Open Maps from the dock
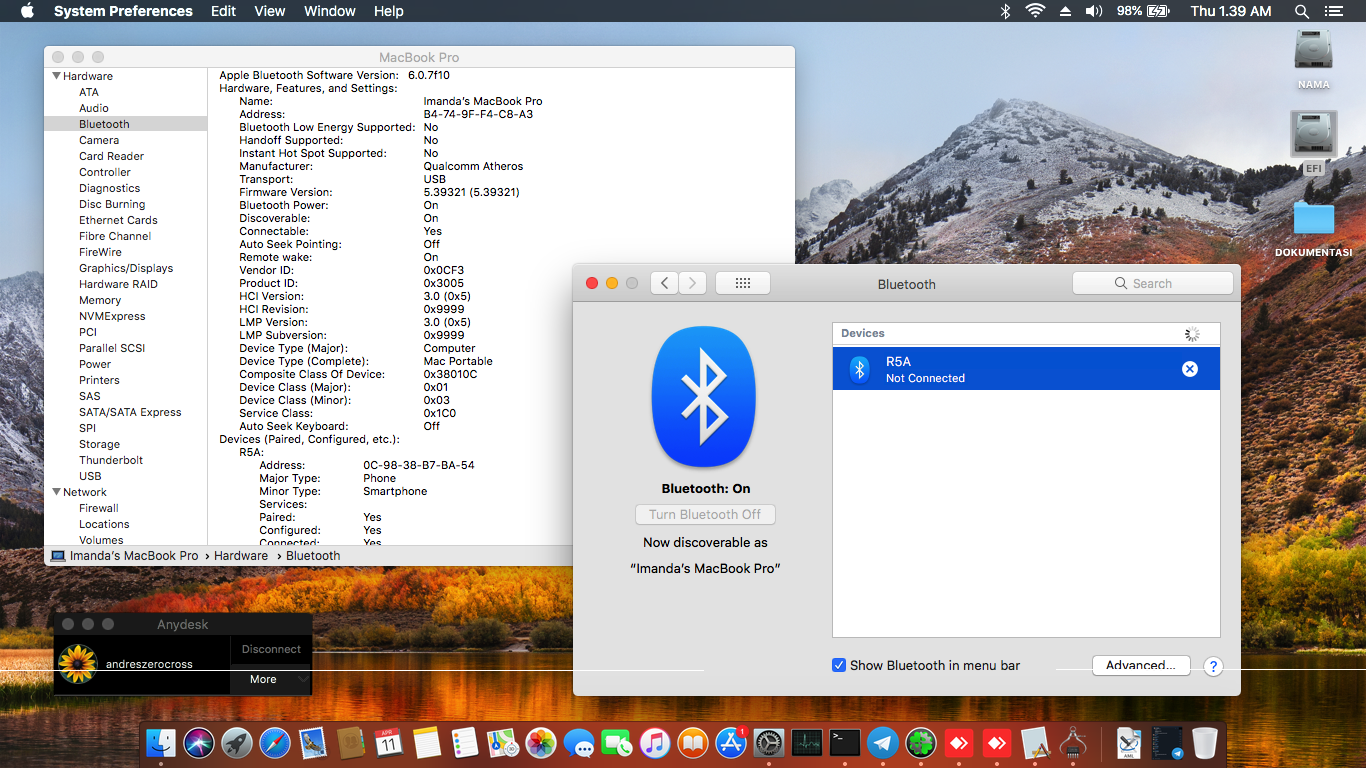 [x=503, y=742]
